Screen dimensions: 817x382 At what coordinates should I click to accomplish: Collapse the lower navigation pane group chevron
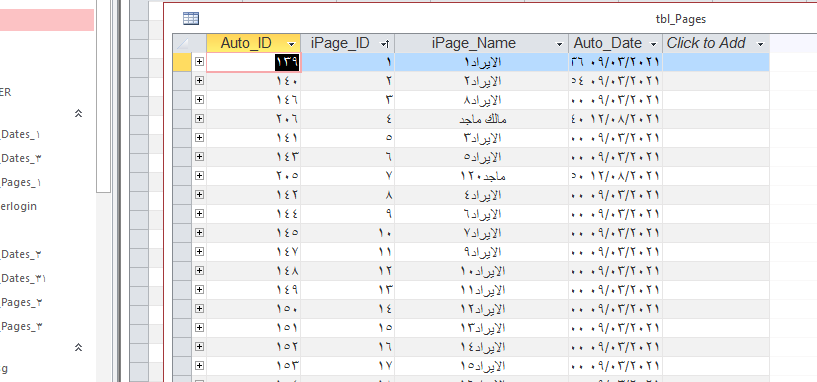79,347
